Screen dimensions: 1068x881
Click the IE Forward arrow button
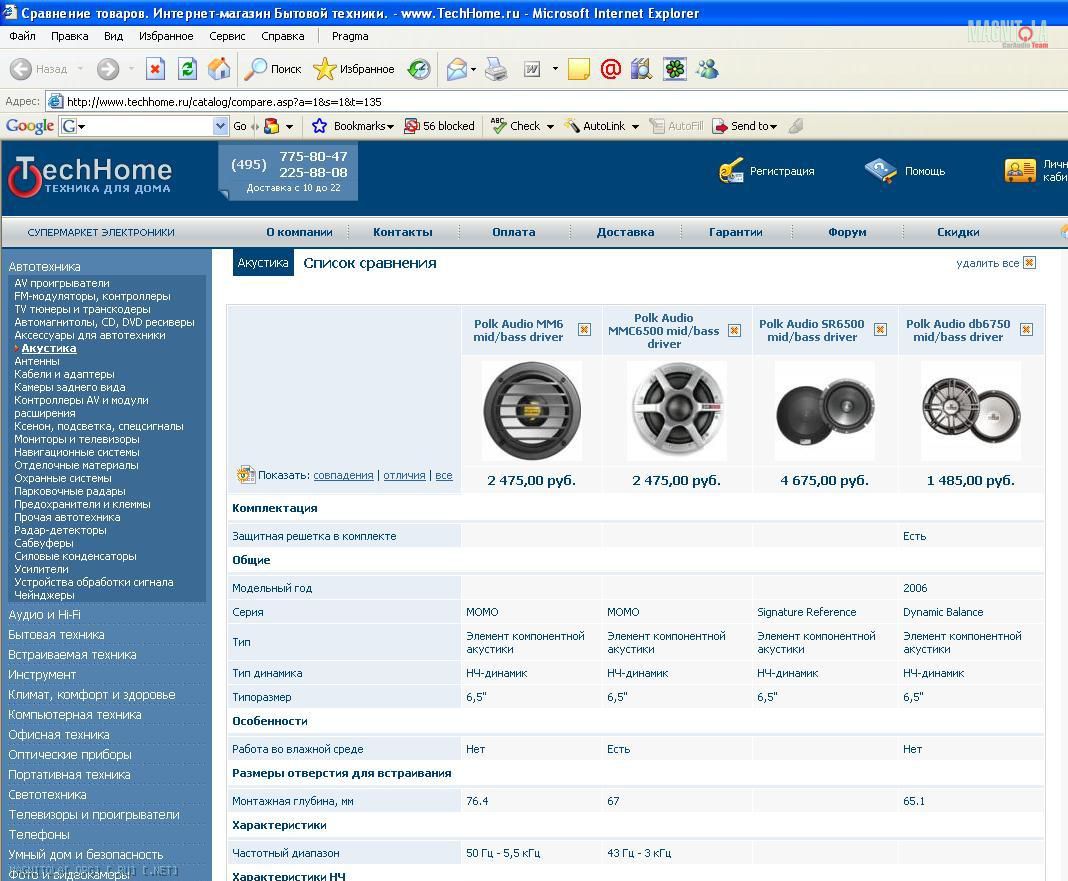coord(108,69)
